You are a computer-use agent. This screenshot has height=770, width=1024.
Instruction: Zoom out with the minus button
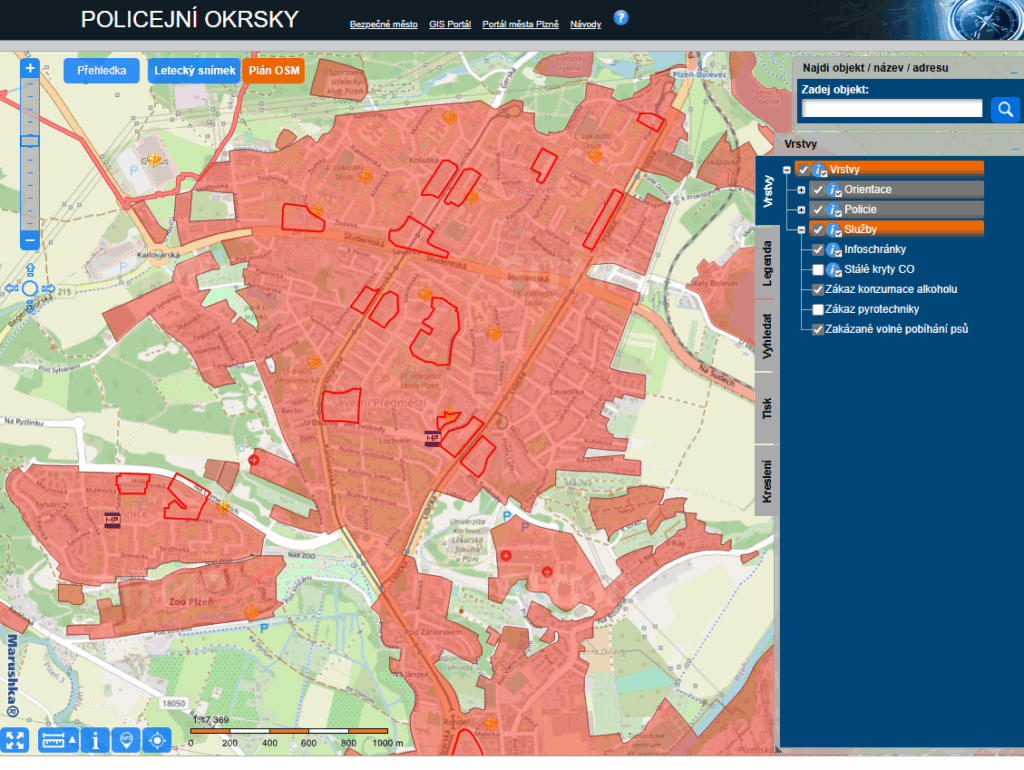coord(29,240)
